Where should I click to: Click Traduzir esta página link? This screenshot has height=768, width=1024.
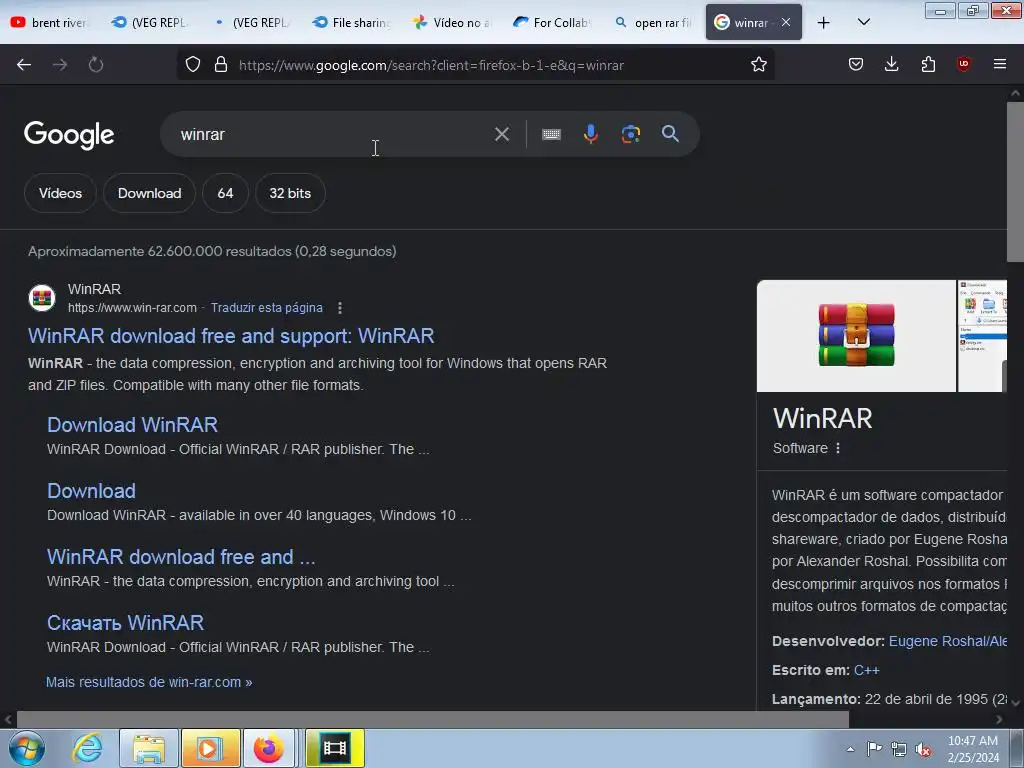pos(266,308)
